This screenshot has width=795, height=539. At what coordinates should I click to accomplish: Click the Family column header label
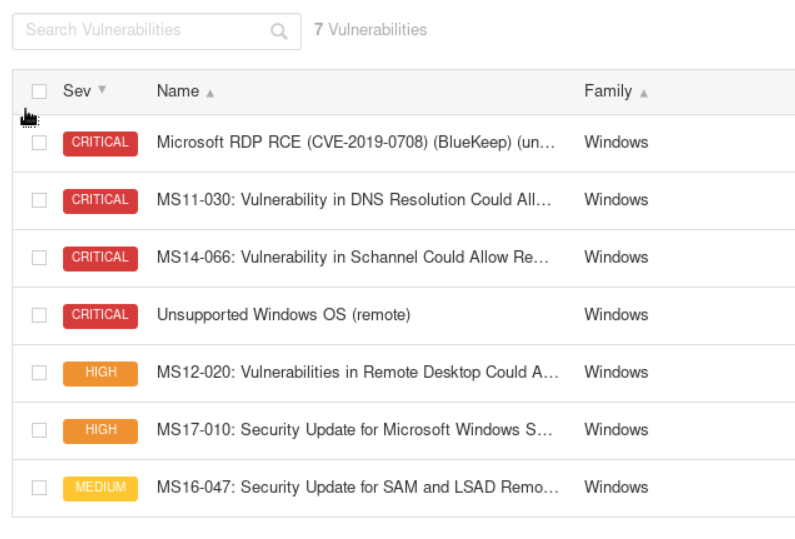click(x=608, y=91)
